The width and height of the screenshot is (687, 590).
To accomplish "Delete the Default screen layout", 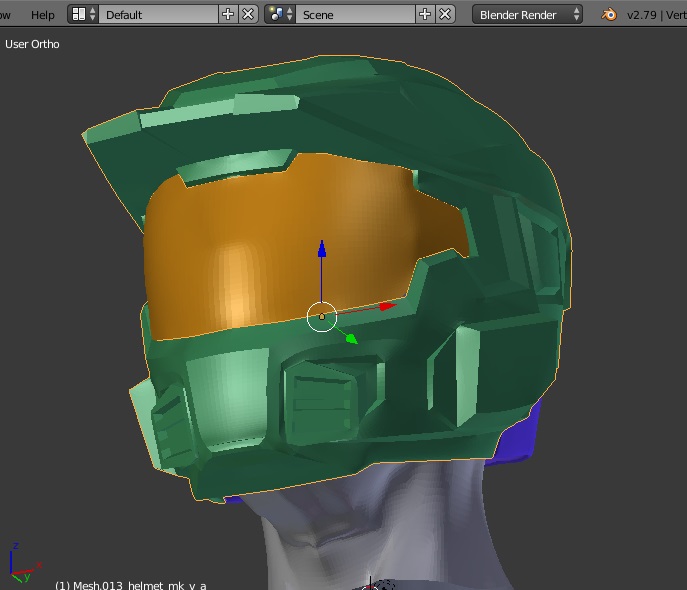I will pos(248,14).
